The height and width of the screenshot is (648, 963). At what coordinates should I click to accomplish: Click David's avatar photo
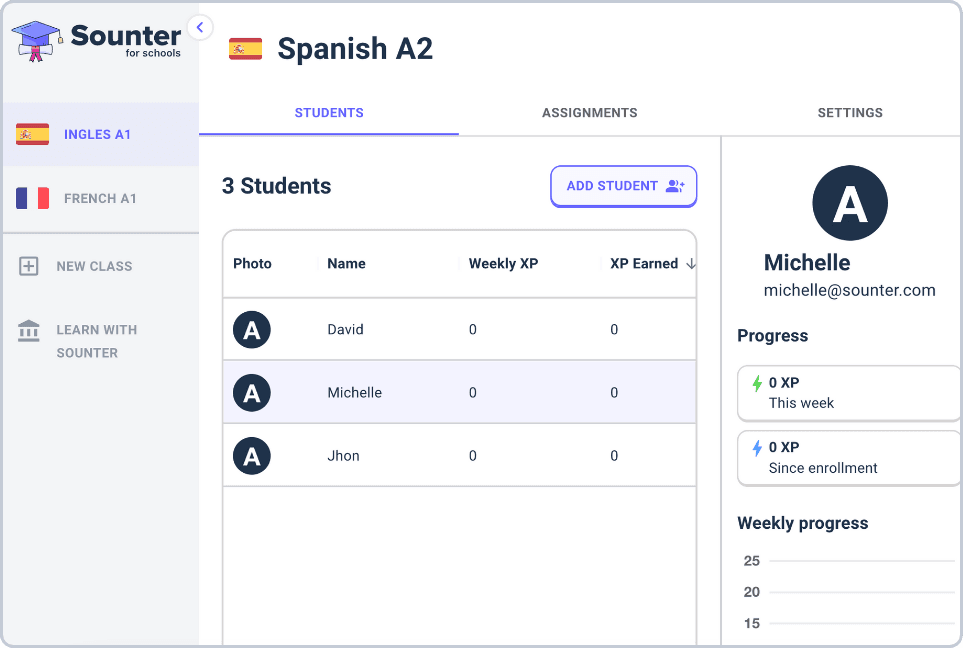252,330
